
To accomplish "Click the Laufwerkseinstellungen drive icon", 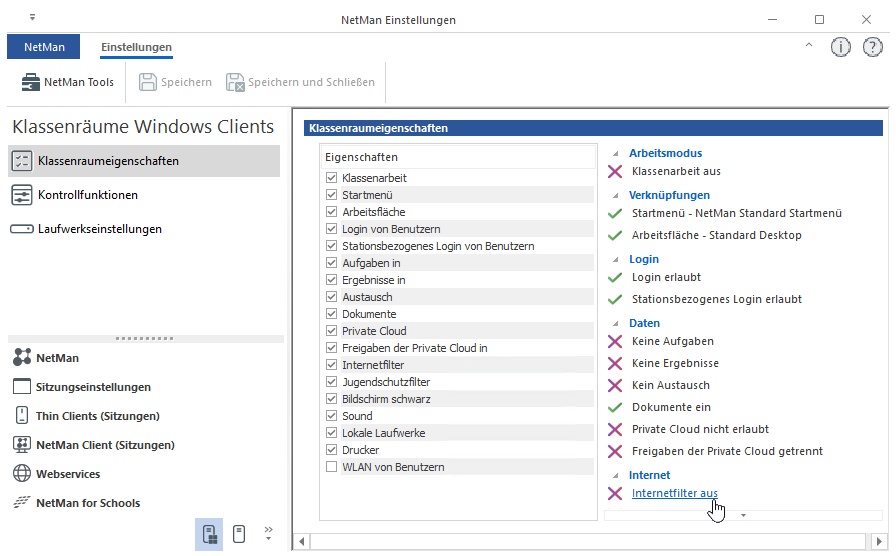I will coord(22,229).
